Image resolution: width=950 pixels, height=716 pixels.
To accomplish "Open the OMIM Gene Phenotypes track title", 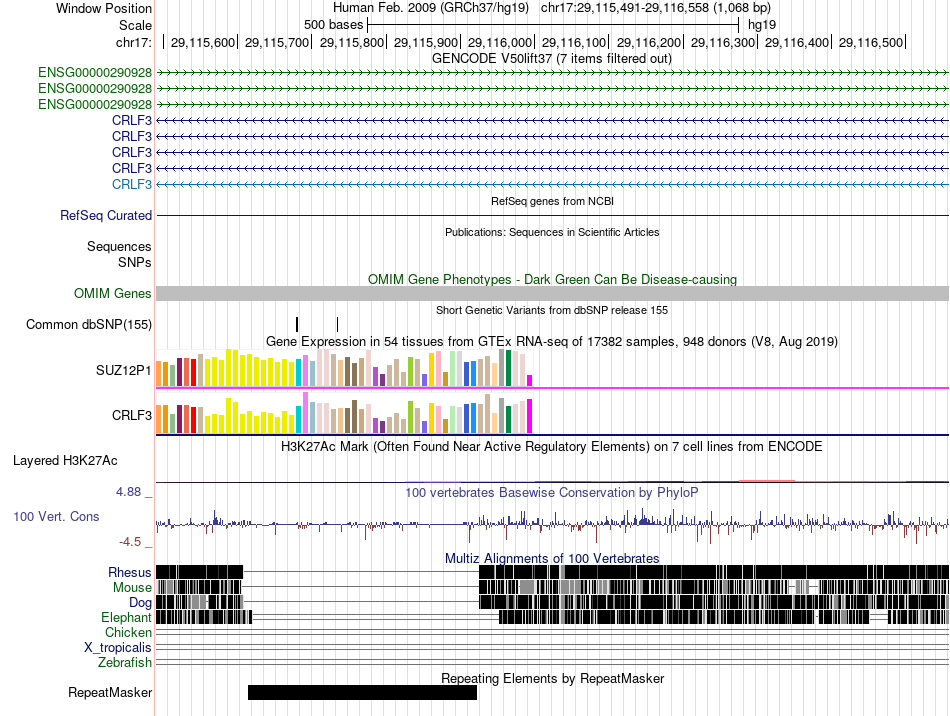I will point(552,279).
